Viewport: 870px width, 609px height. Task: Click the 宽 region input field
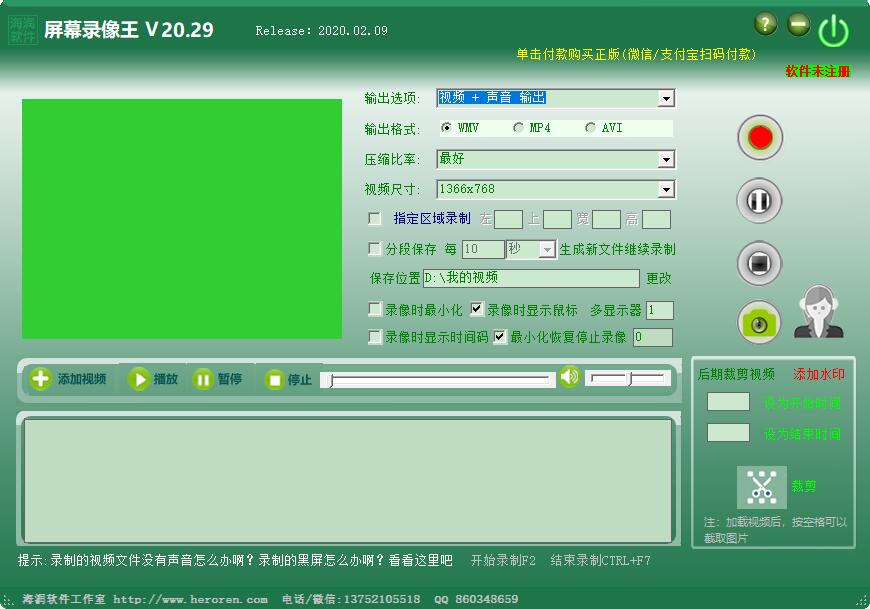click(x=606, y=220)
